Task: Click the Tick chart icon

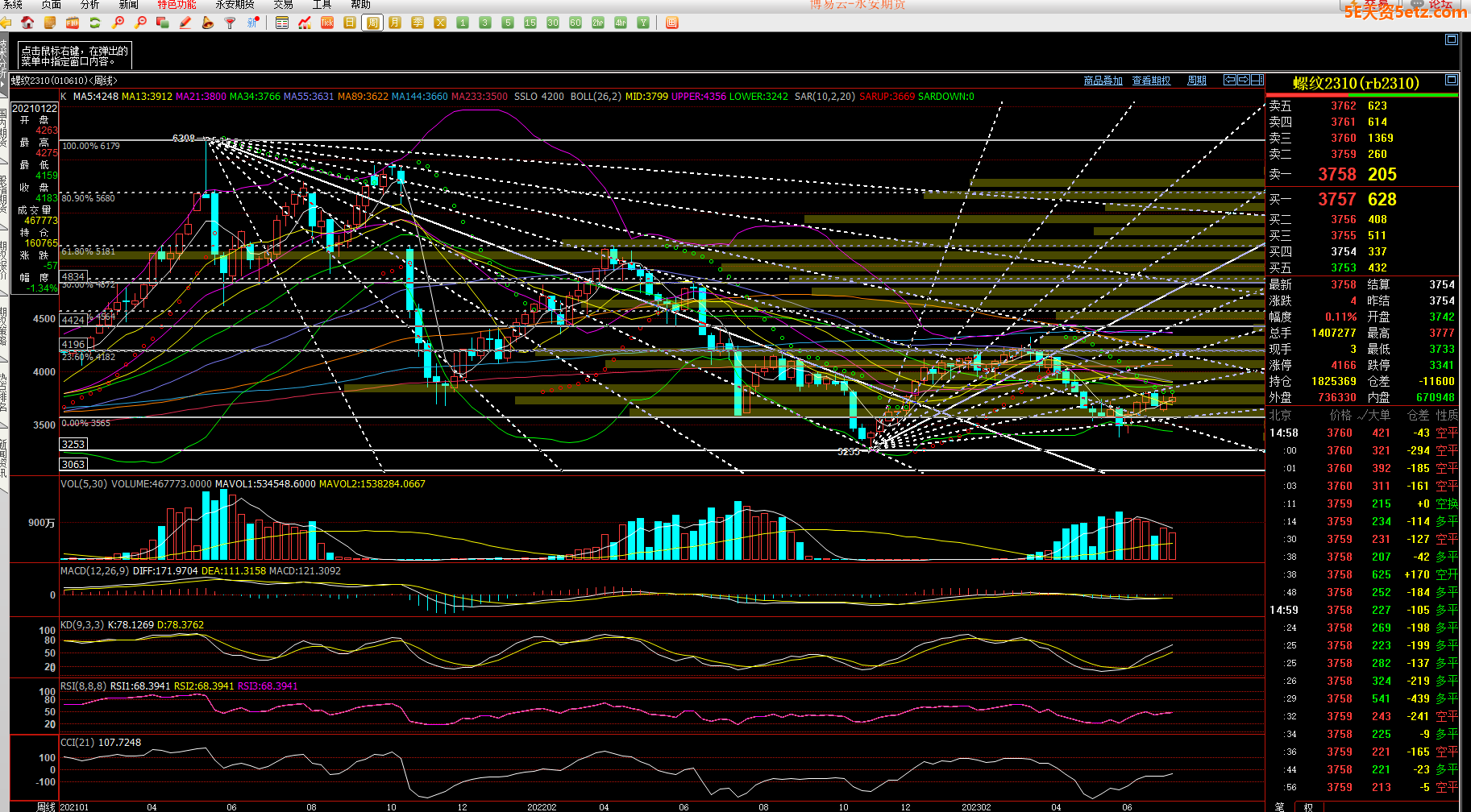Action: pos(327,23)
